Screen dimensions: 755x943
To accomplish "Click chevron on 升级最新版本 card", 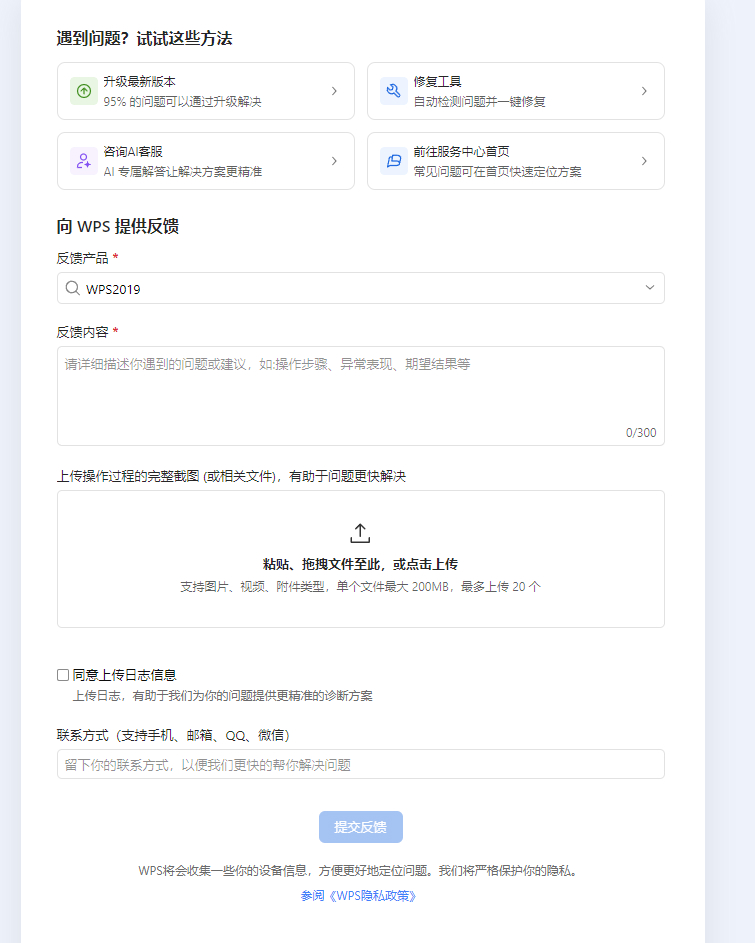I will 334,91.
